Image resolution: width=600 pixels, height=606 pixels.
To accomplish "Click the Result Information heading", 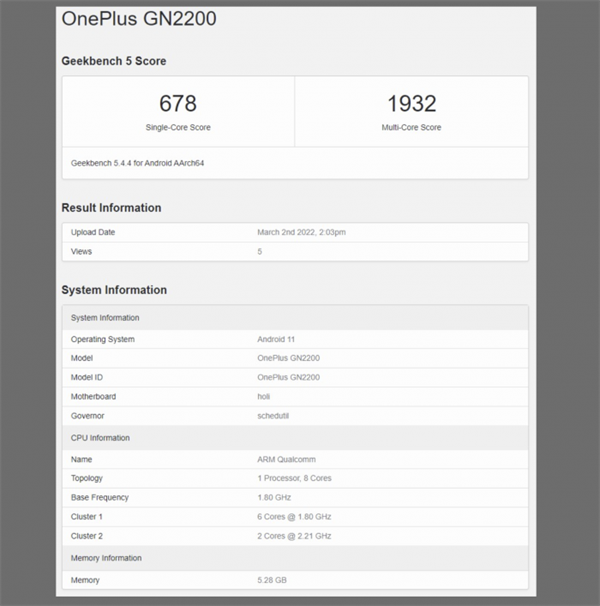I will click(x=111, y=208).
